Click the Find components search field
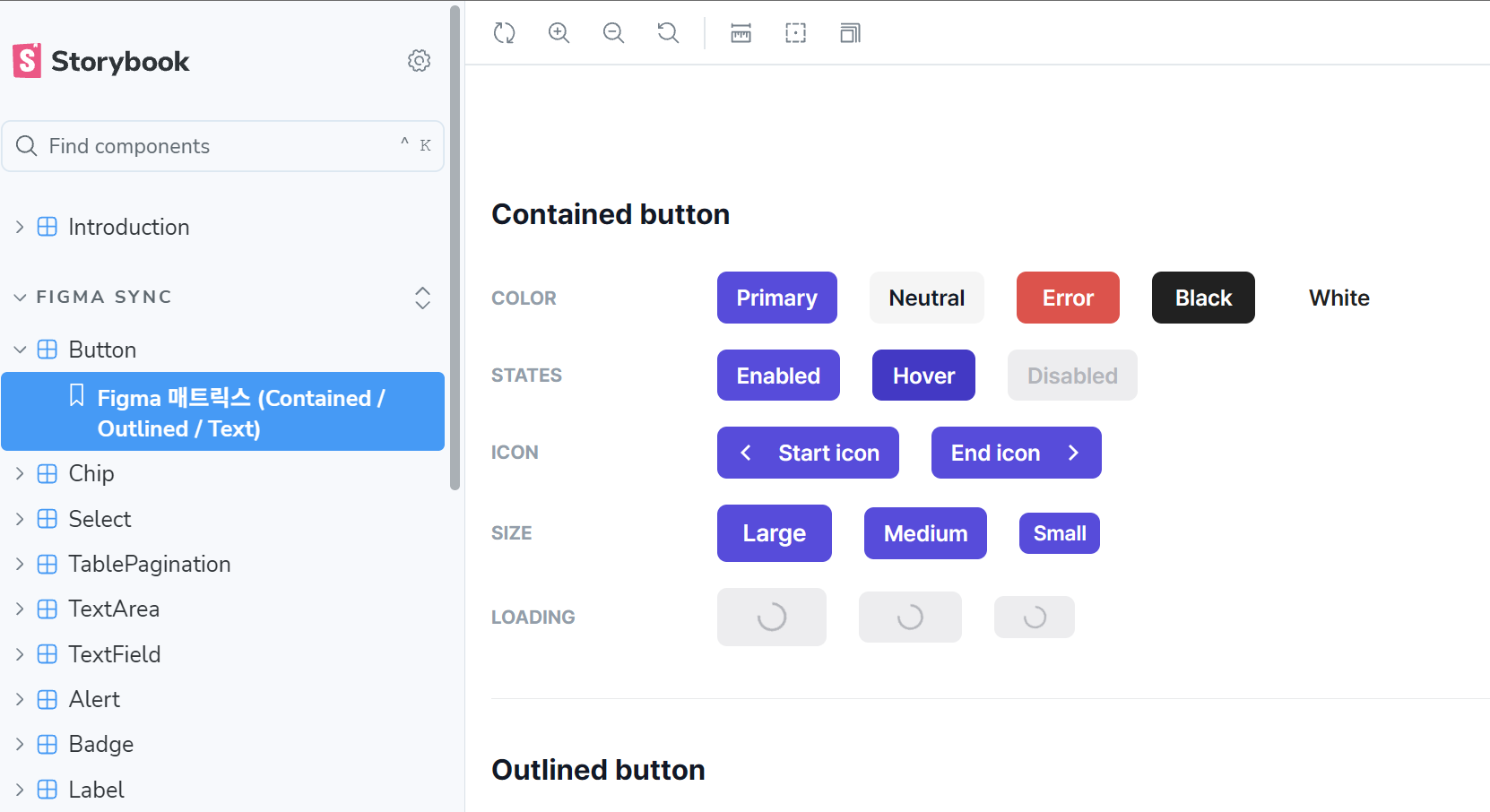 [223, 146]
